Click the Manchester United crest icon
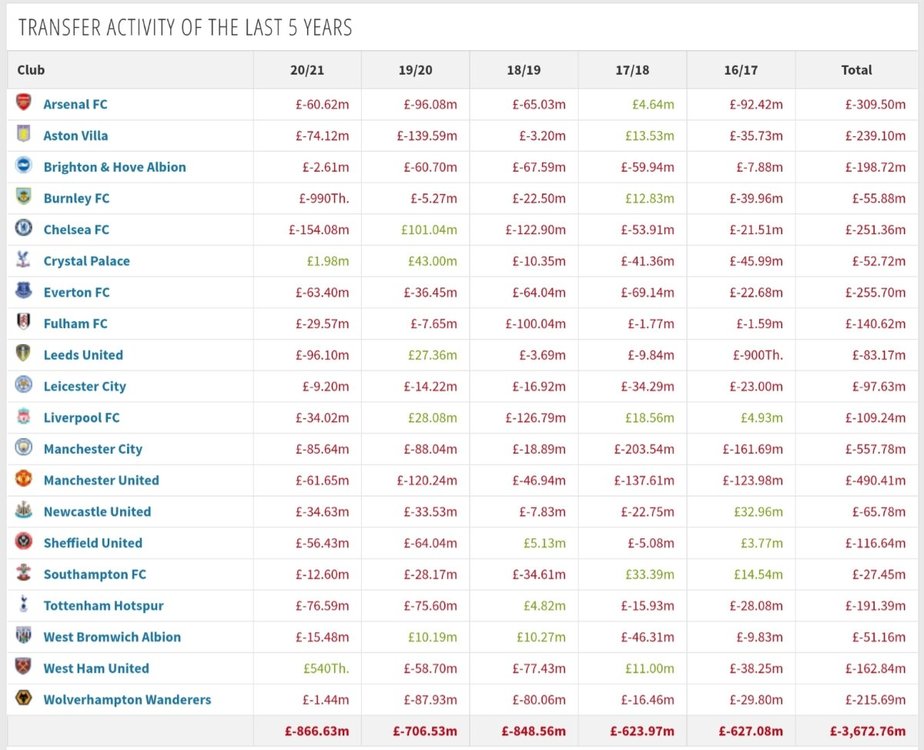924x750 pixels. click(24, 478)
